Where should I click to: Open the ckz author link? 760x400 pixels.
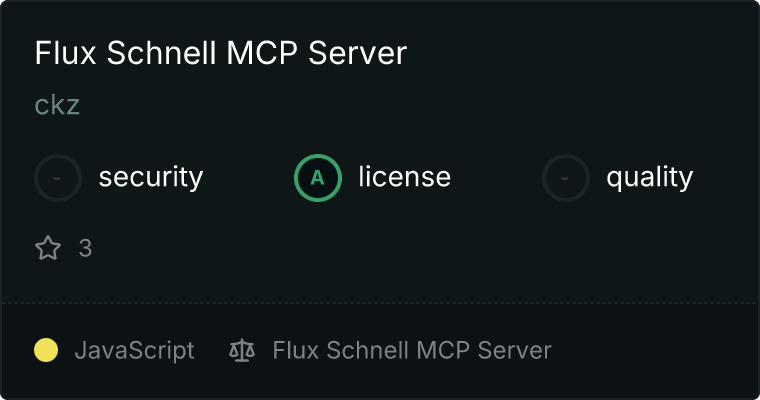click(57, 105)
